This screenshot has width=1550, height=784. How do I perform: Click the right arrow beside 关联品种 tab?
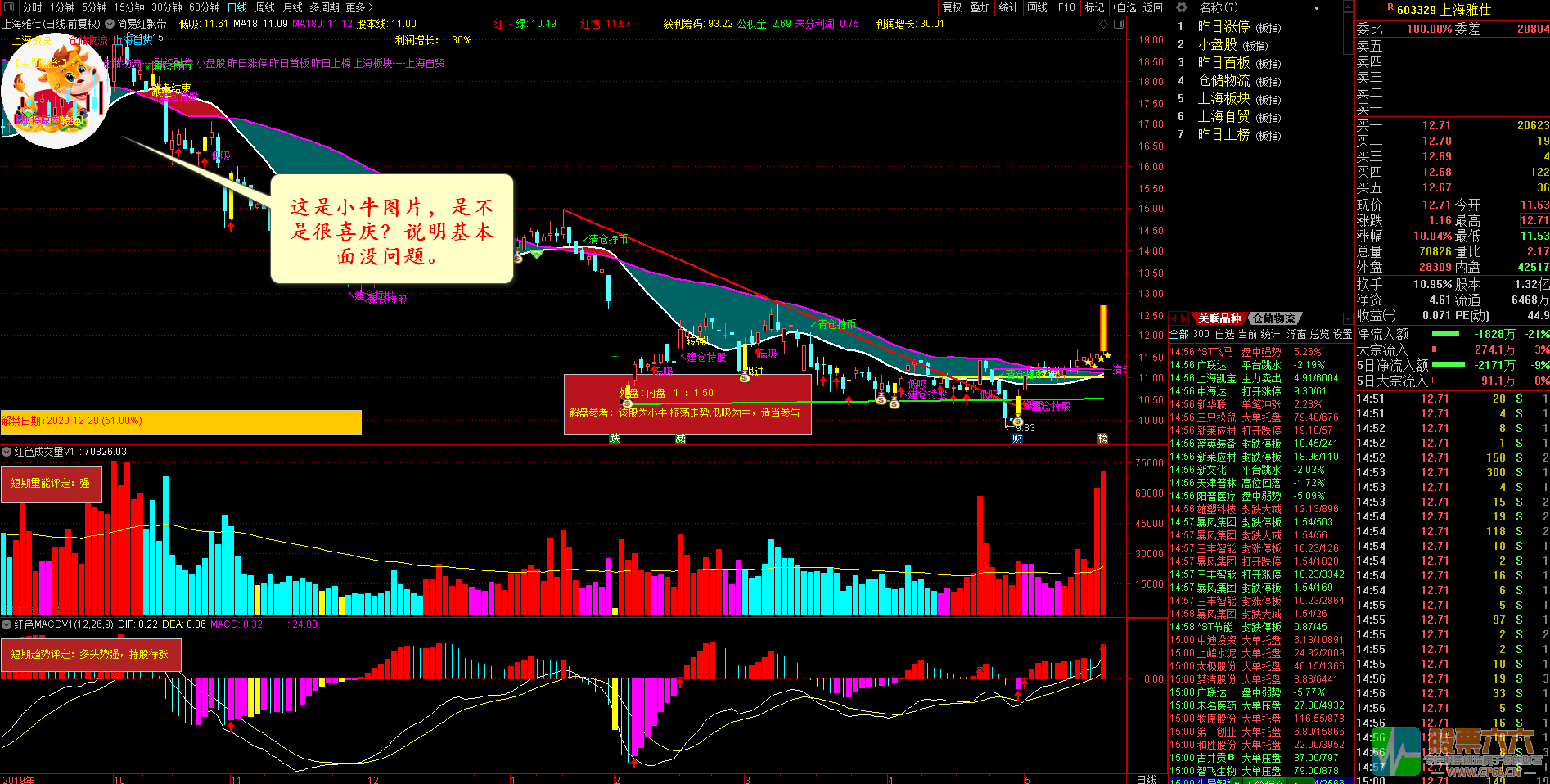point(1185,319)
